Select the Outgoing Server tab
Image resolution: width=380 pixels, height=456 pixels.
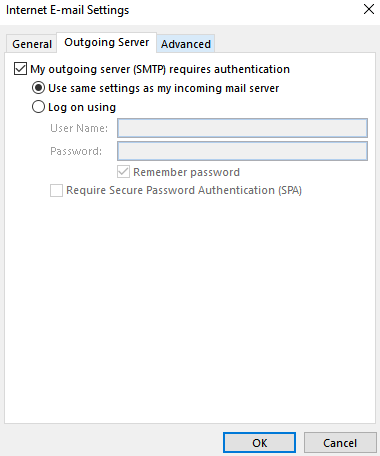coord(107,42)
